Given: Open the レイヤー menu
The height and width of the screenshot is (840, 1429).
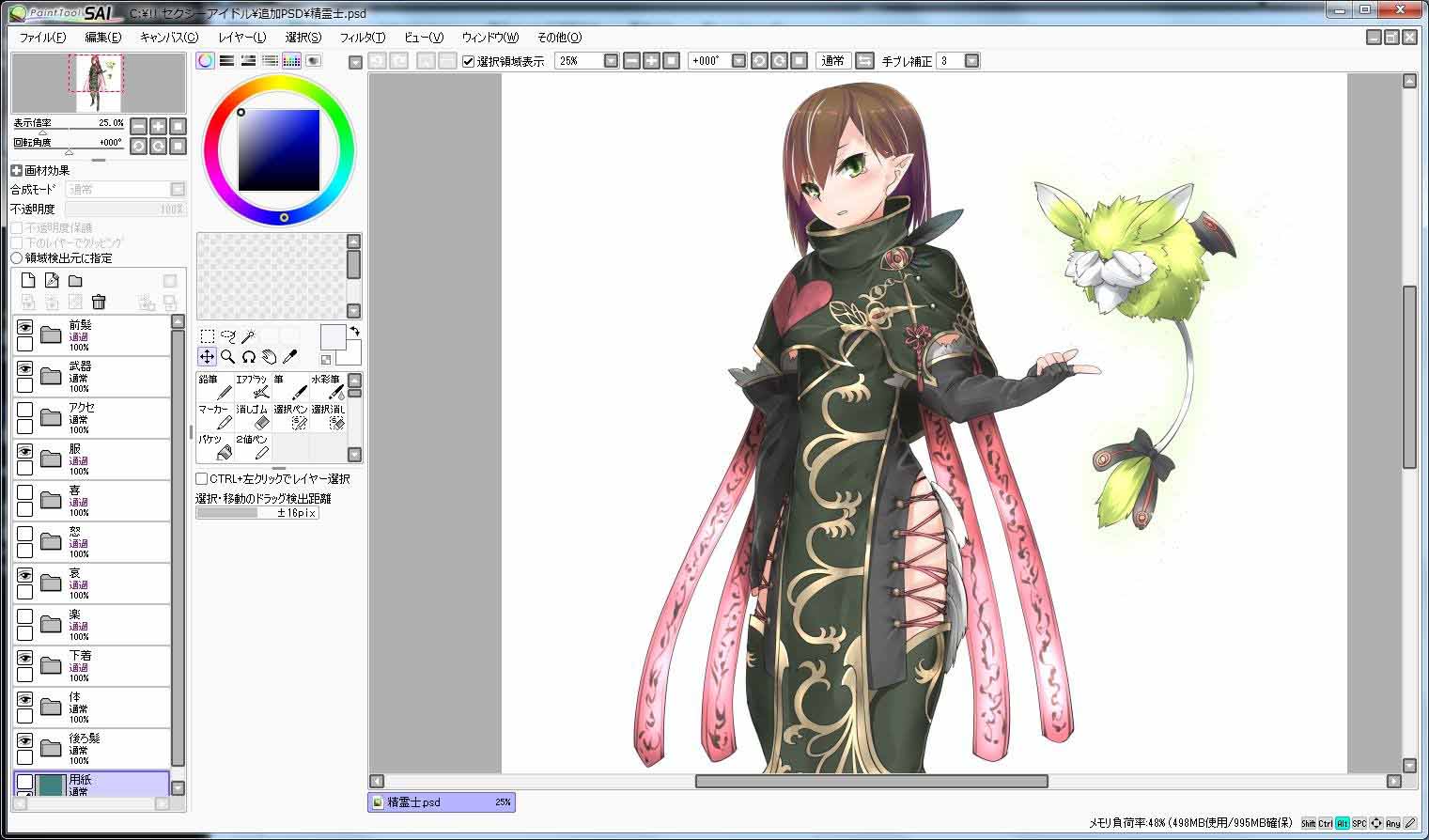Looking at the screenshot, I should point(241,38).
